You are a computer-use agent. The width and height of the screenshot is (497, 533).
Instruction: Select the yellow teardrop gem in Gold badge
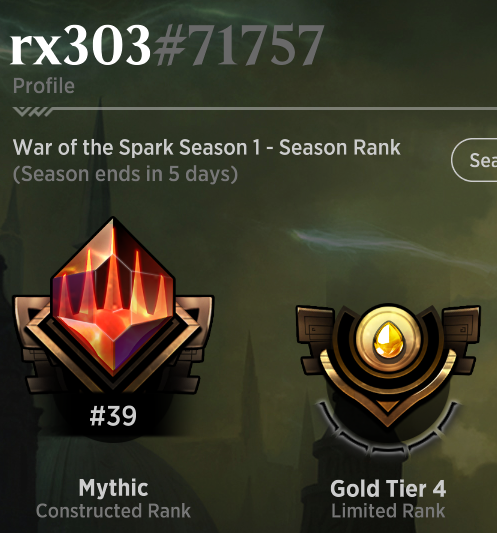tap(388, 340)
